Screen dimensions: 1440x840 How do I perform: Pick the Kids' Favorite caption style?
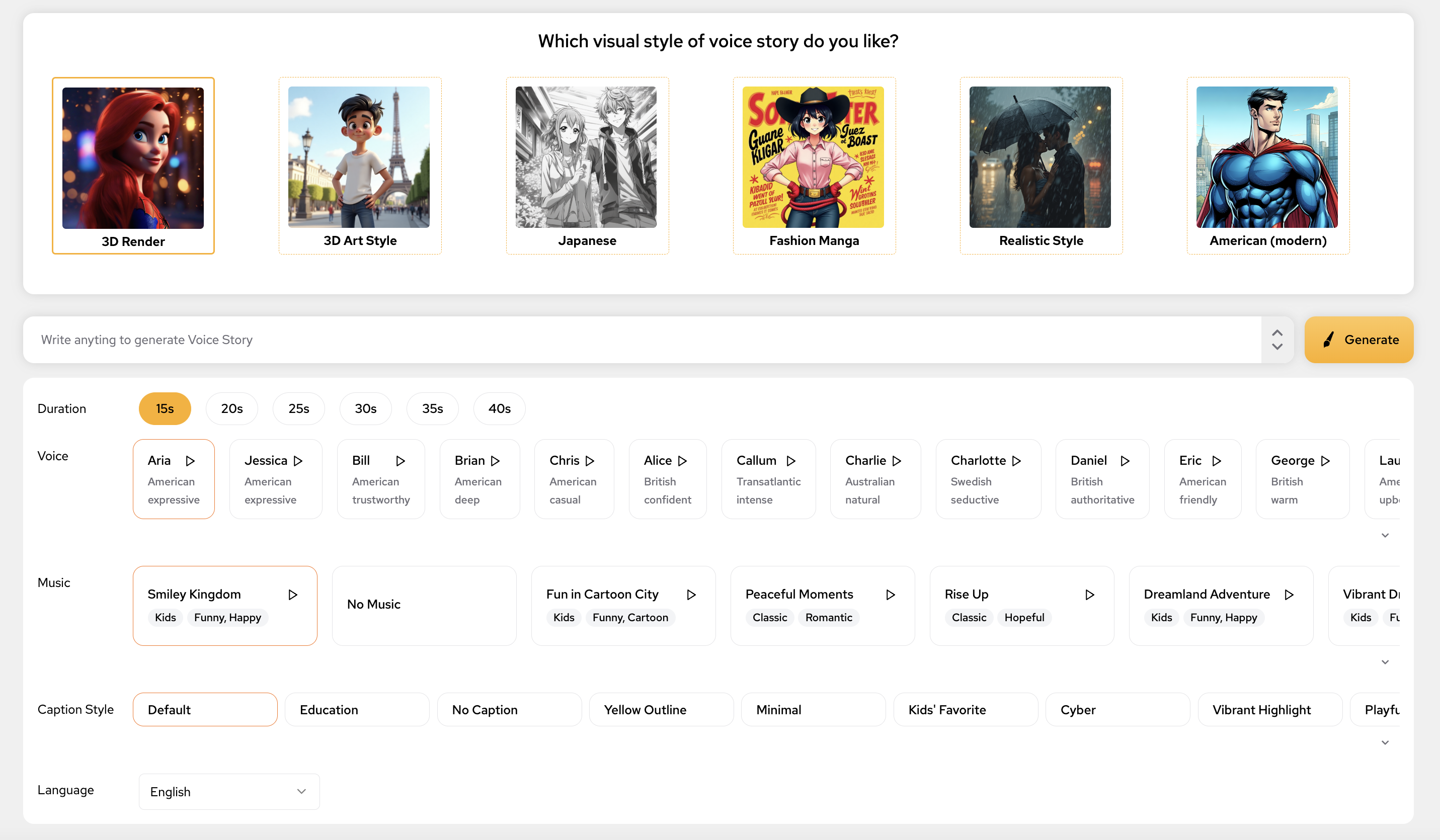tap(965, 709)
